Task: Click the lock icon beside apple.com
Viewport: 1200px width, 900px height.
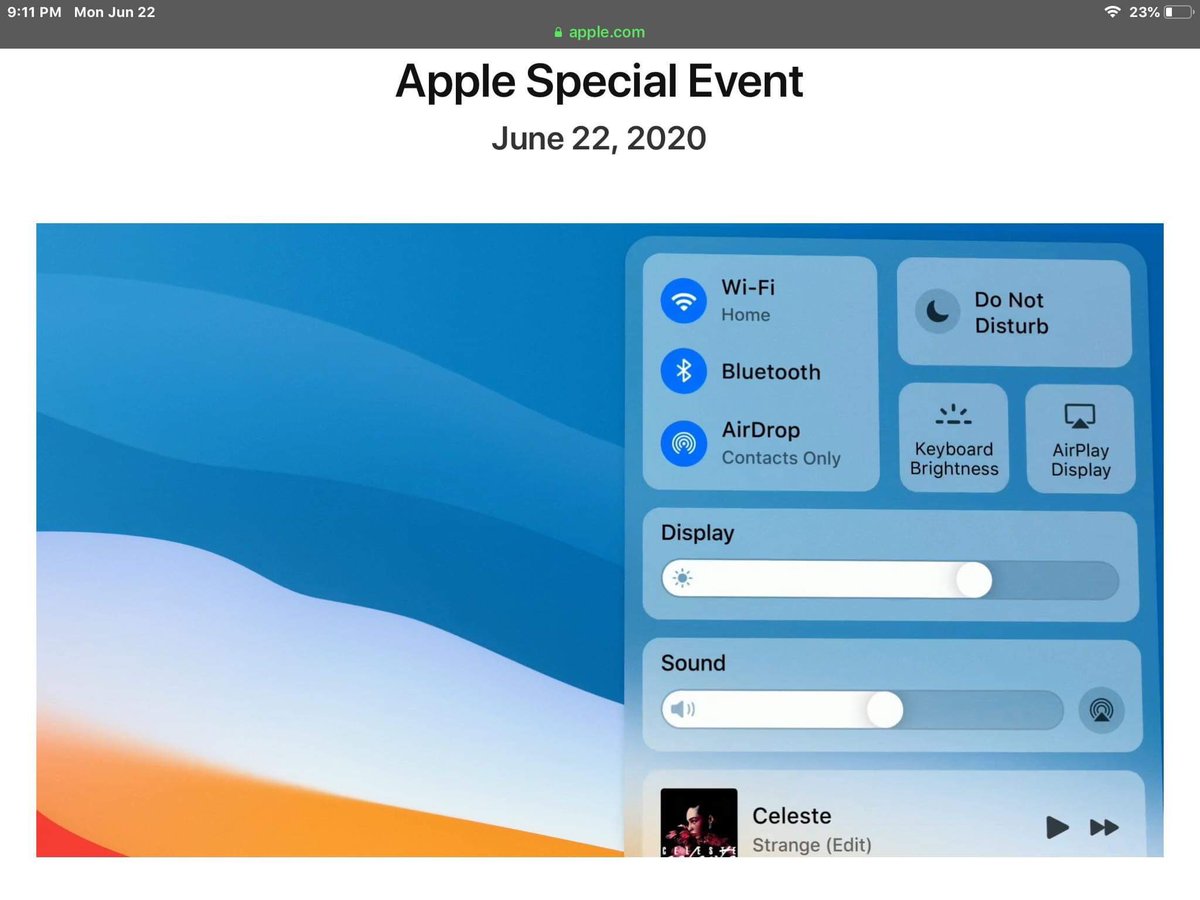Action: pos(559,32)
